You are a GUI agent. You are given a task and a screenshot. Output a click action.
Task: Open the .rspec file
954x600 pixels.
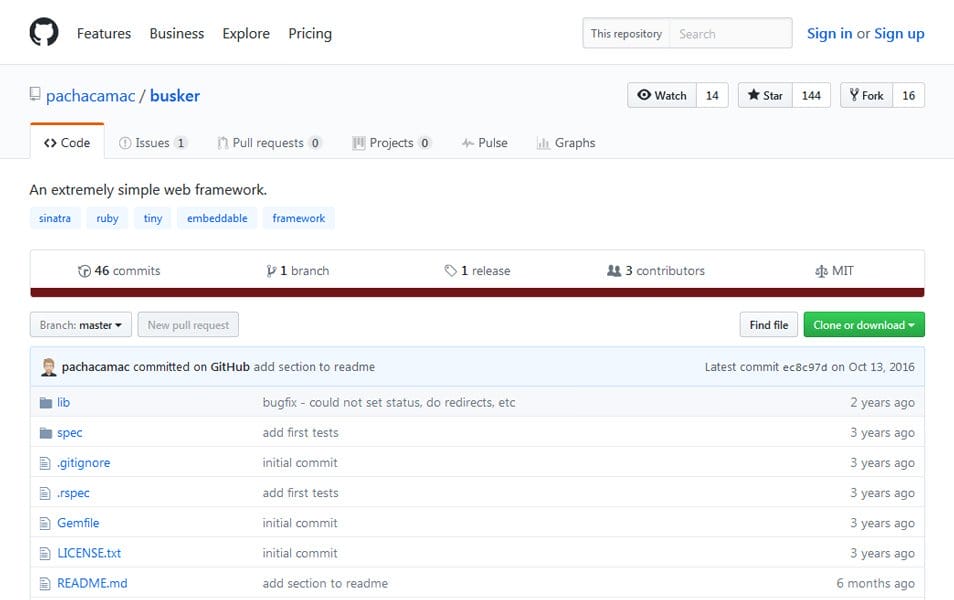(73, 494)
